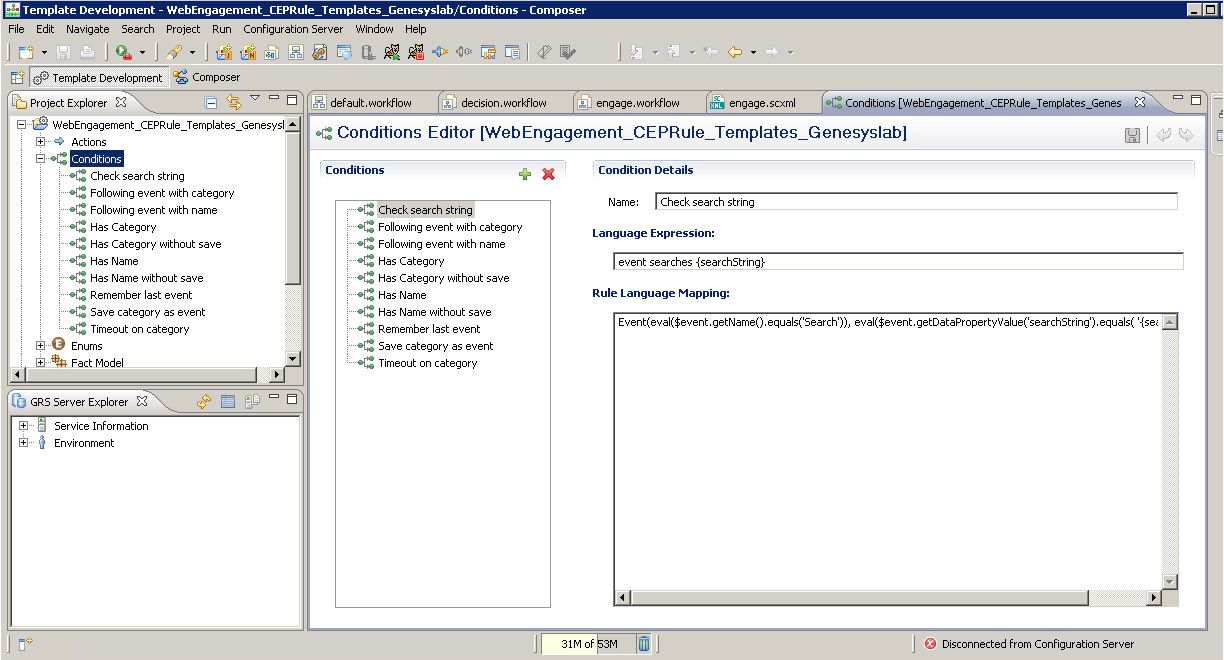Click the Open Perspective icon
The width and height of the screenshot is (1224, 660).
[x=18, y=77]
